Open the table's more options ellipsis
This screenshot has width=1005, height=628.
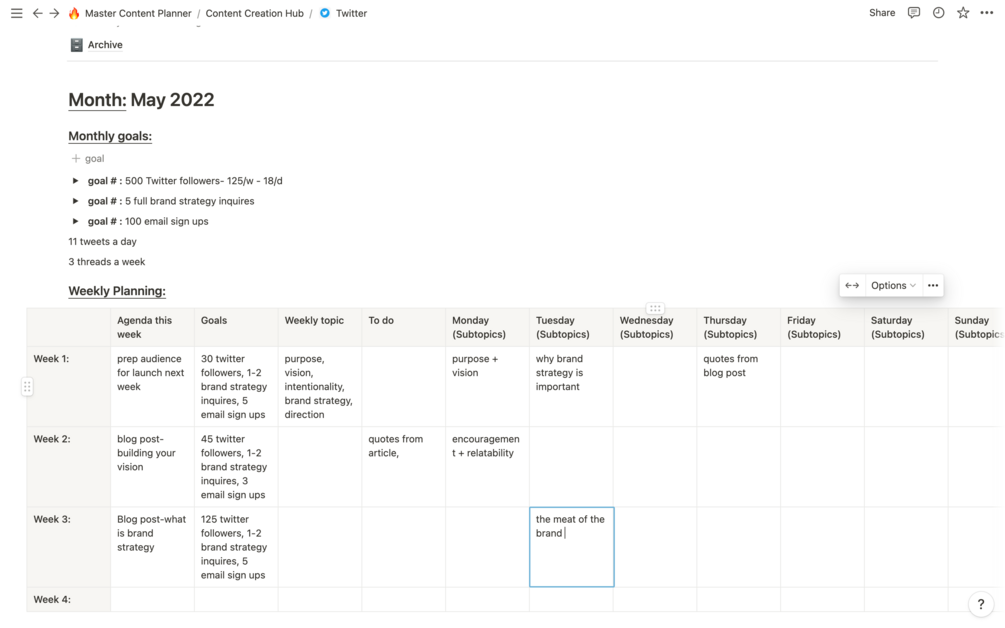(x=933, y=285)
